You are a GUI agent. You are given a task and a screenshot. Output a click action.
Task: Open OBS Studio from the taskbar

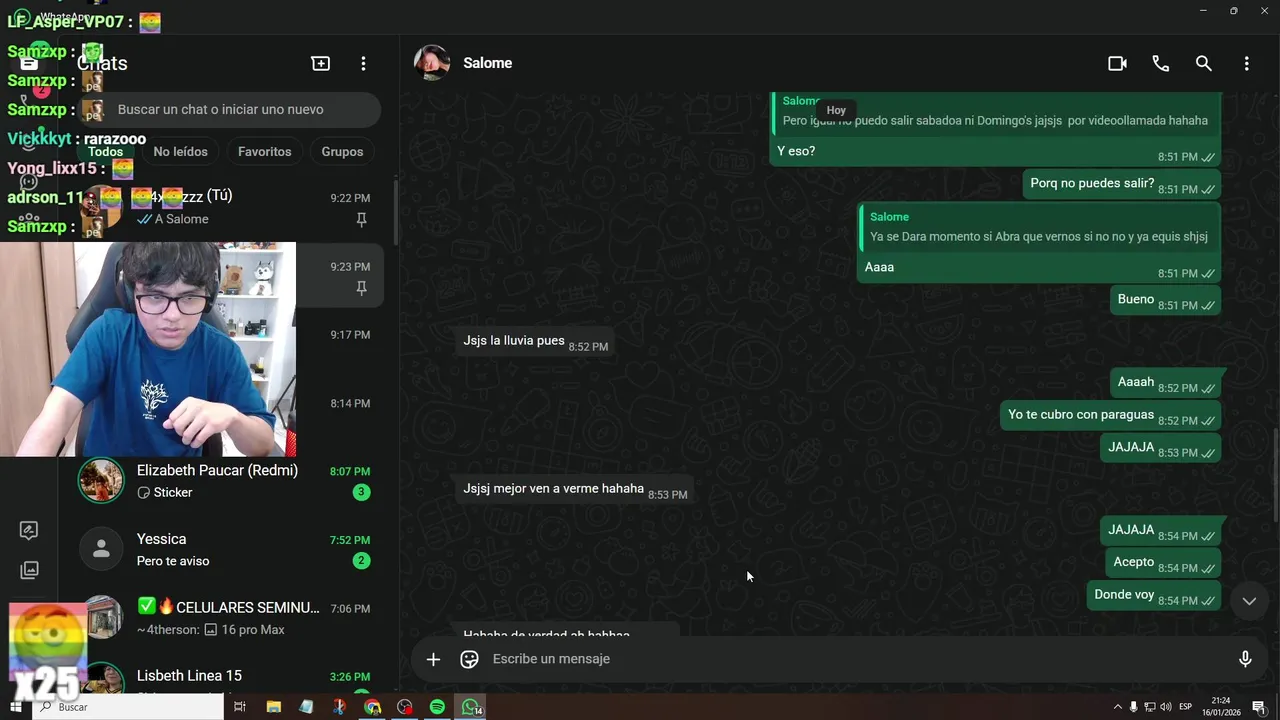(x=405, y=707)
